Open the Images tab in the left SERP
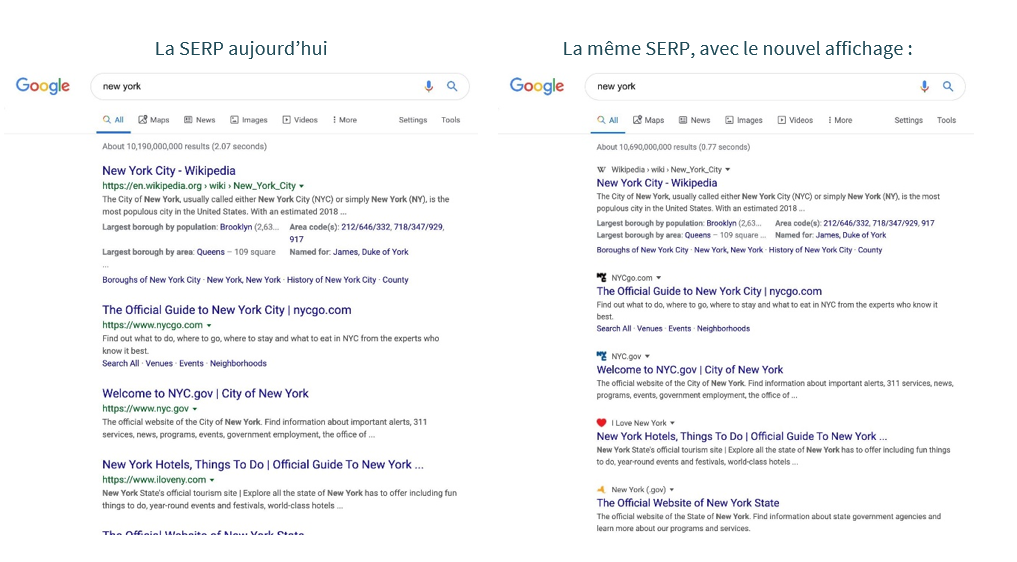Viewport: 1017px width, 562px height. [x=248, y=120]
